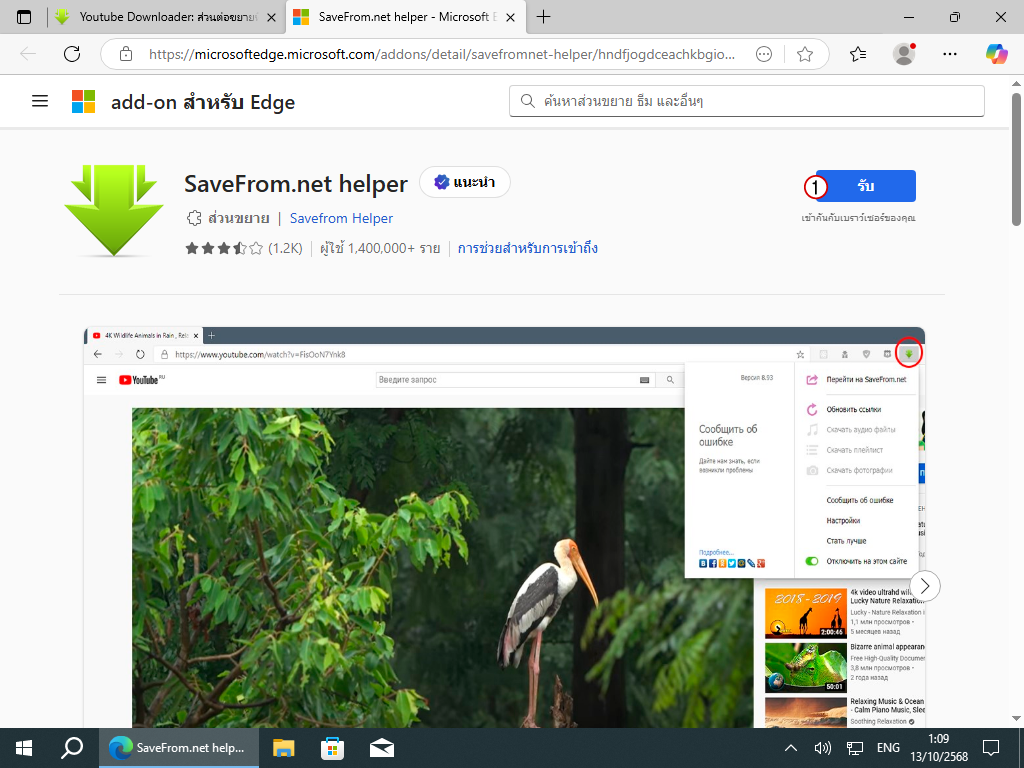The image size is (1024, 768).
Task: Open the browser profile icon
Action: point(904,54)
